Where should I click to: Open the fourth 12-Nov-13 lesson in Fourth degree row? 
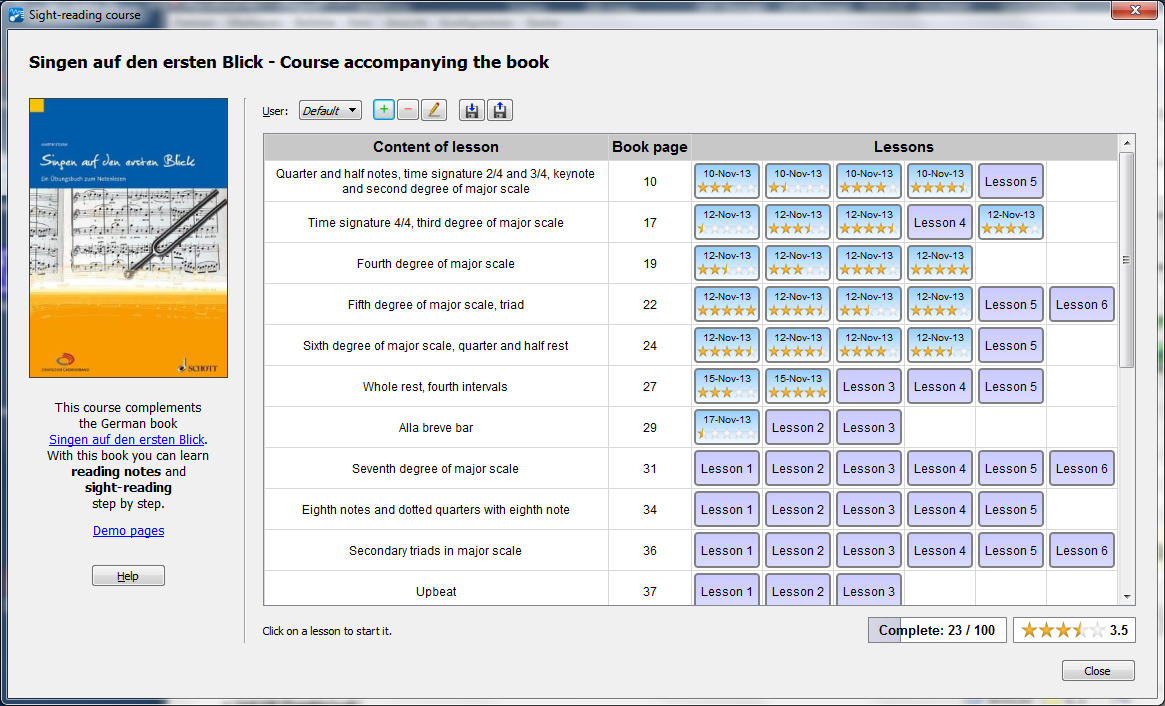tap(940, 263)
